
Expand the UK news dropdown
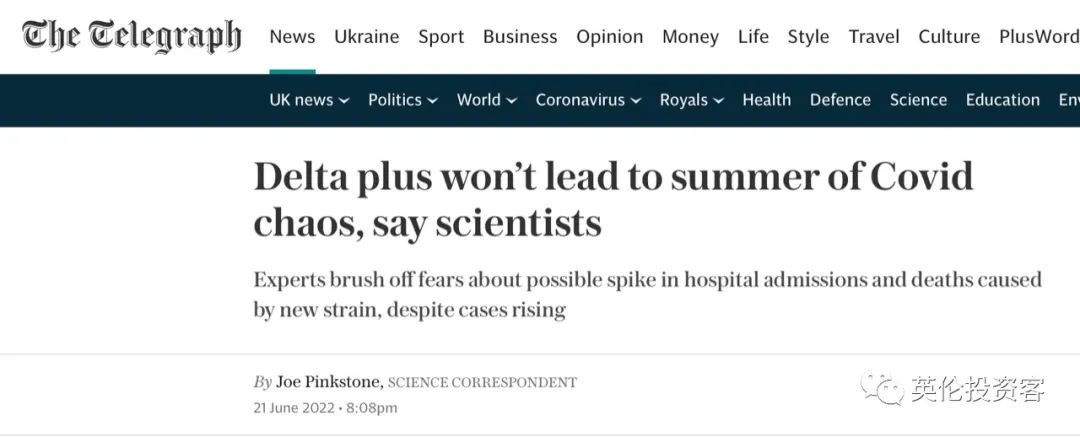click(309, 100)
